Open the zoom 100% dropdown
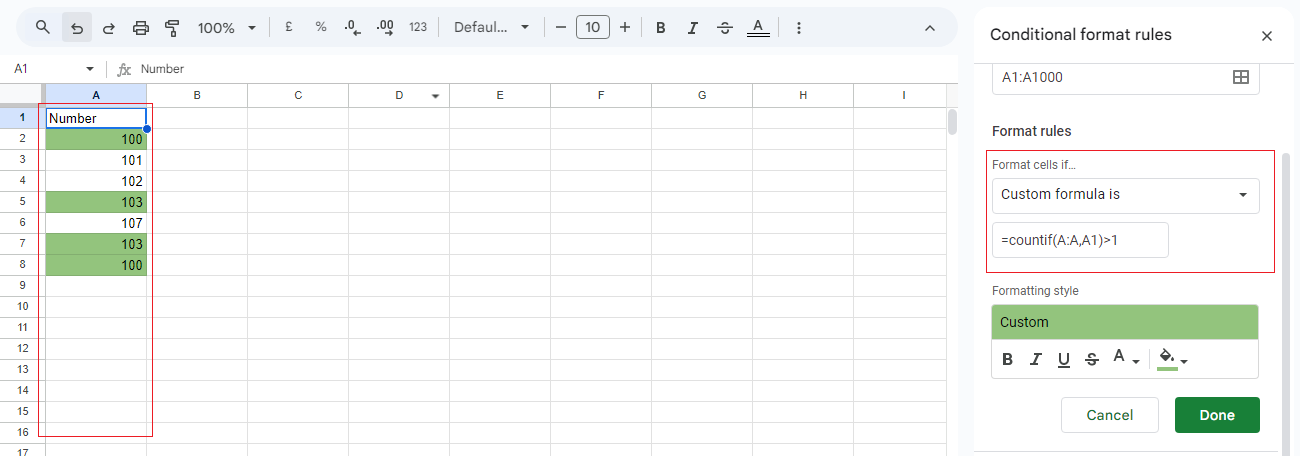 coord(226,27)
